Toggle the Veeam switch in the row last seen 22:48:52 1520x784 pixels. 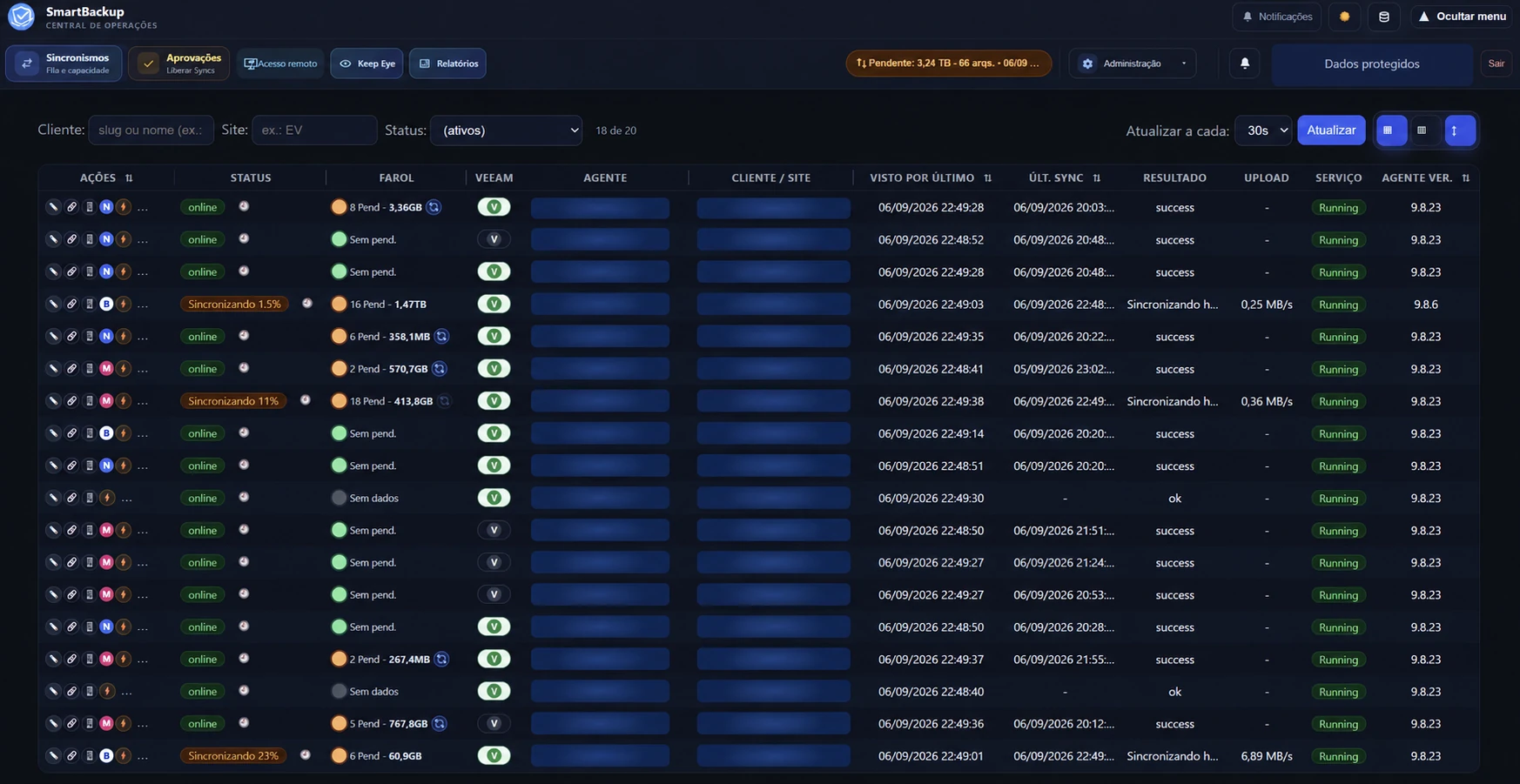tap(494, 239)
